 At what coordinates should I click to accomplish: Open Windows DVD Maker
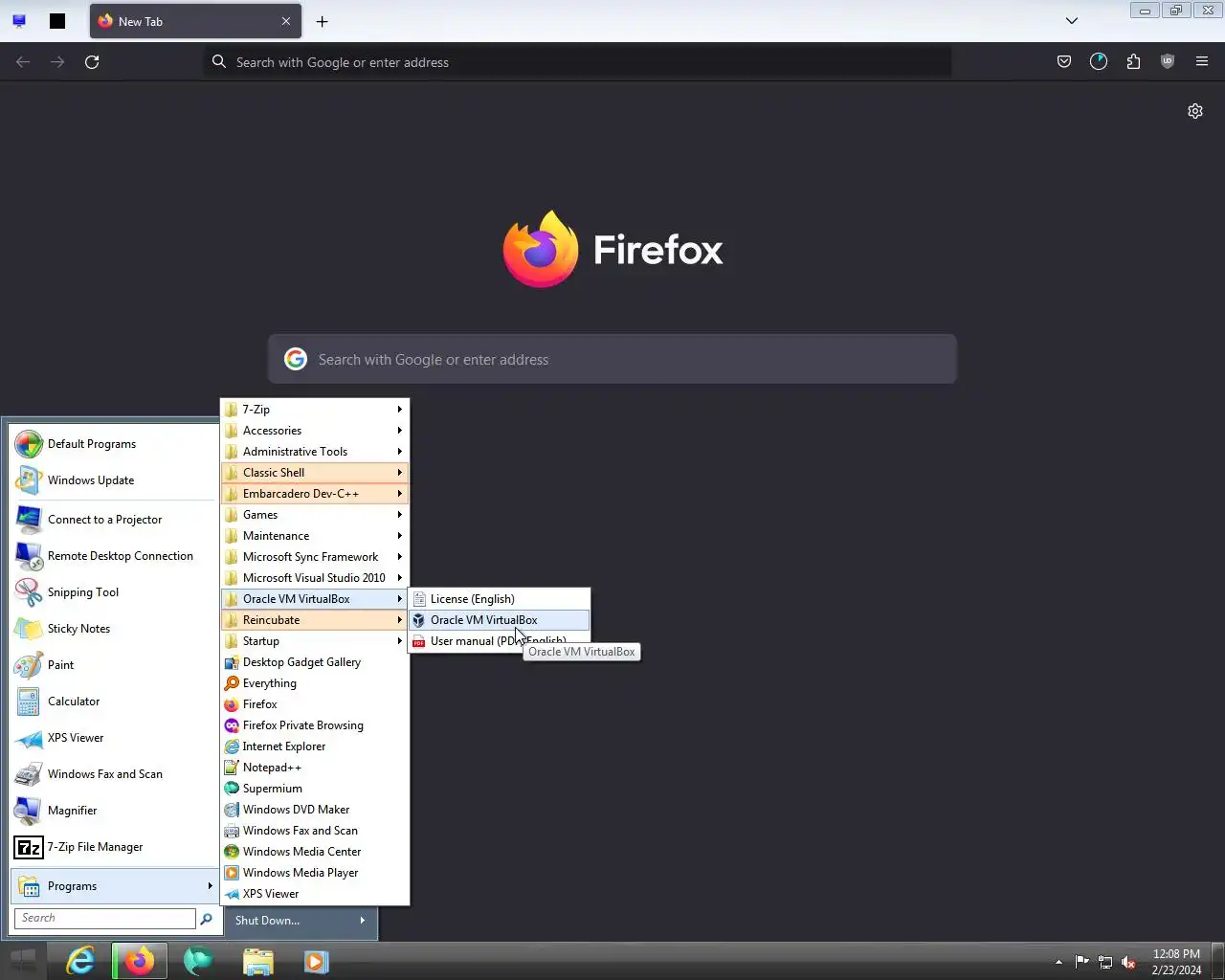tap(315, 810)
